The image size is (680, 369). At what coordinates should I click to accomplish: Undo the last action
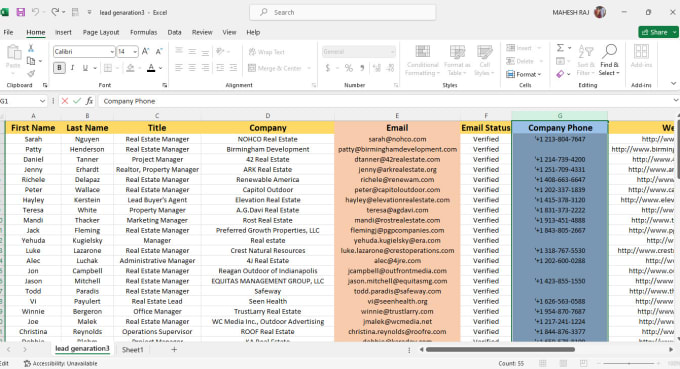36,12
